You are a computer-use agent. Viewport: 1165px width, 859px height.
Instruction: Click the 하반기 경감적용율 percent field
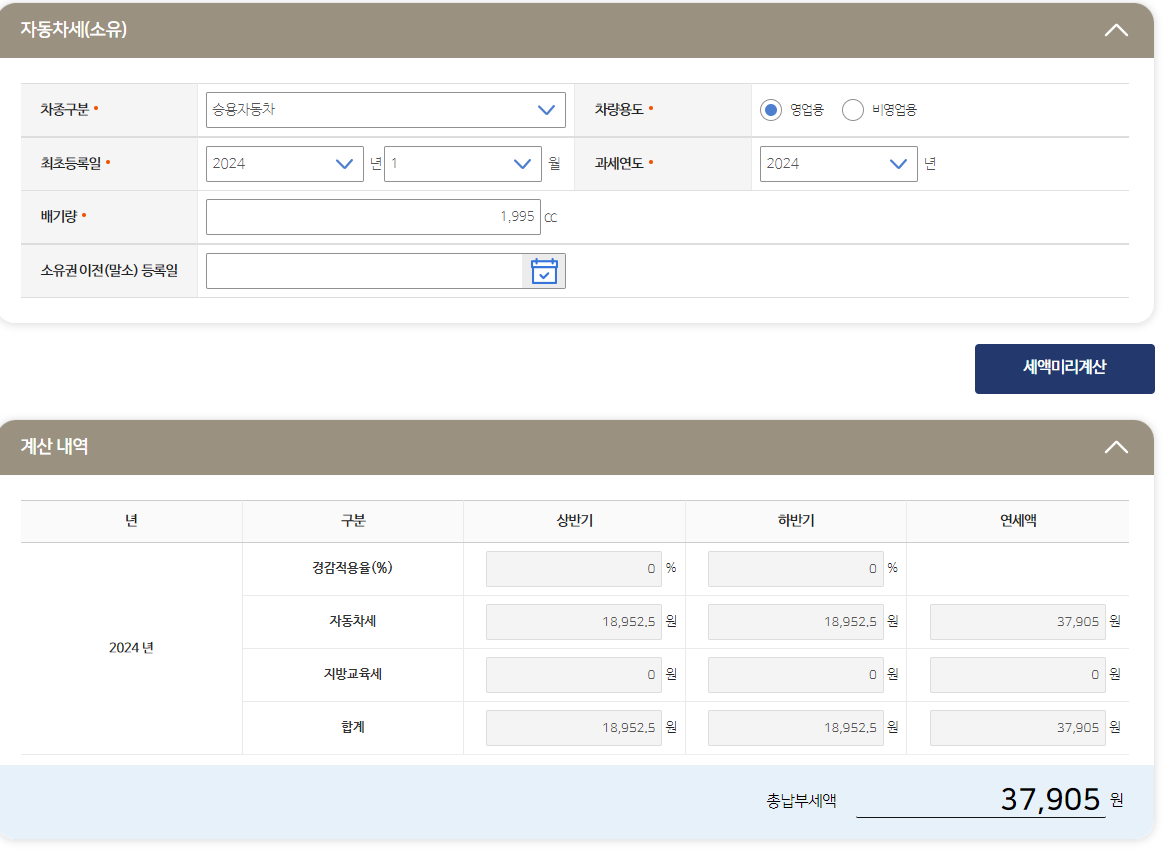795,568
